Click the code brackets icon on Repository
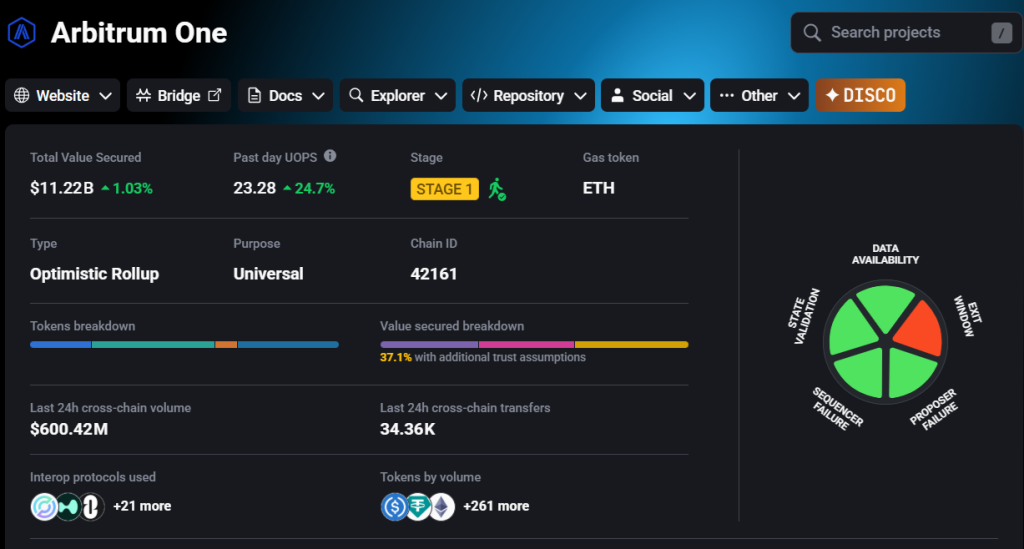The height and width of the screenshot is (549, 1024). (479, 95)
